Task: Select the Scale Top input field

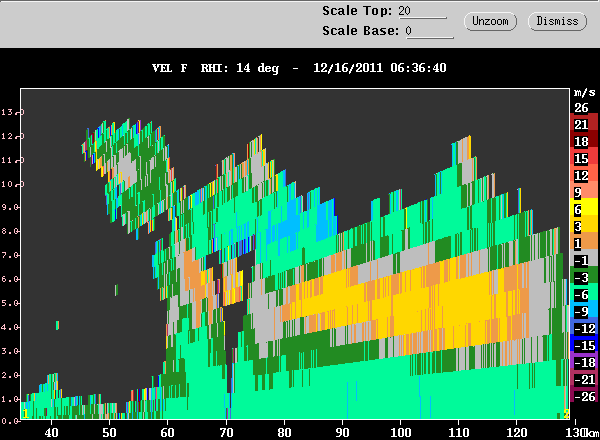Action: (422, 11)
